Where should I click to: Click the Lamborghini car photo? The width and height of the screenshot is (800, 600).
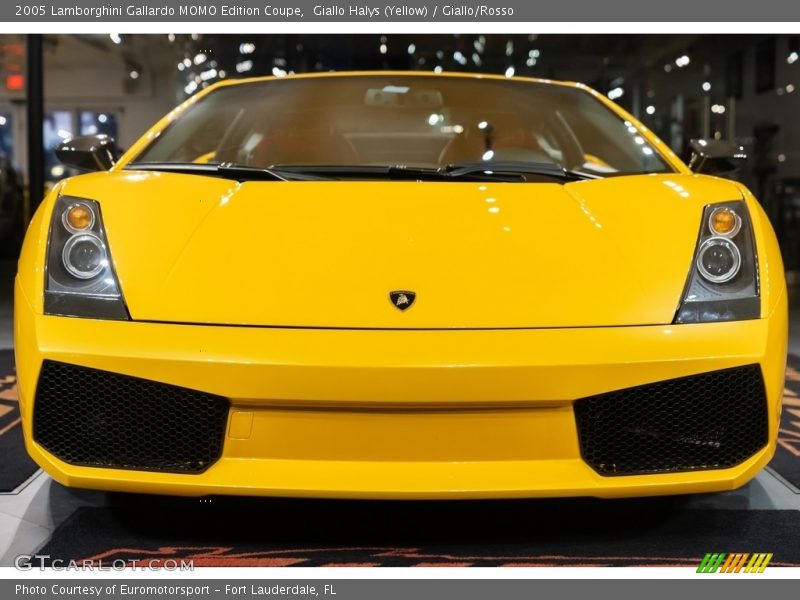pos(400,301)
